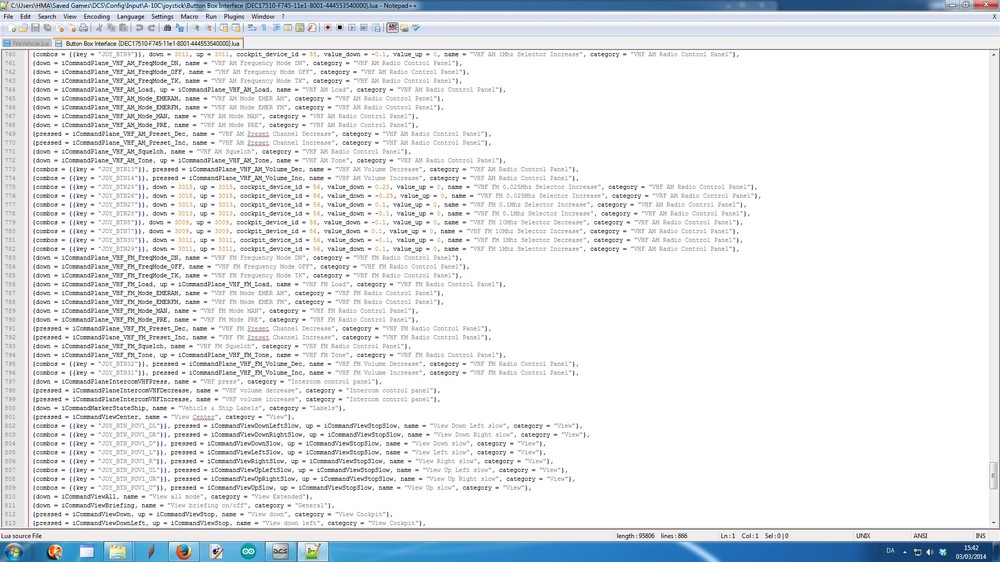
Task: Open the File menu
Action: pos(8,17)
